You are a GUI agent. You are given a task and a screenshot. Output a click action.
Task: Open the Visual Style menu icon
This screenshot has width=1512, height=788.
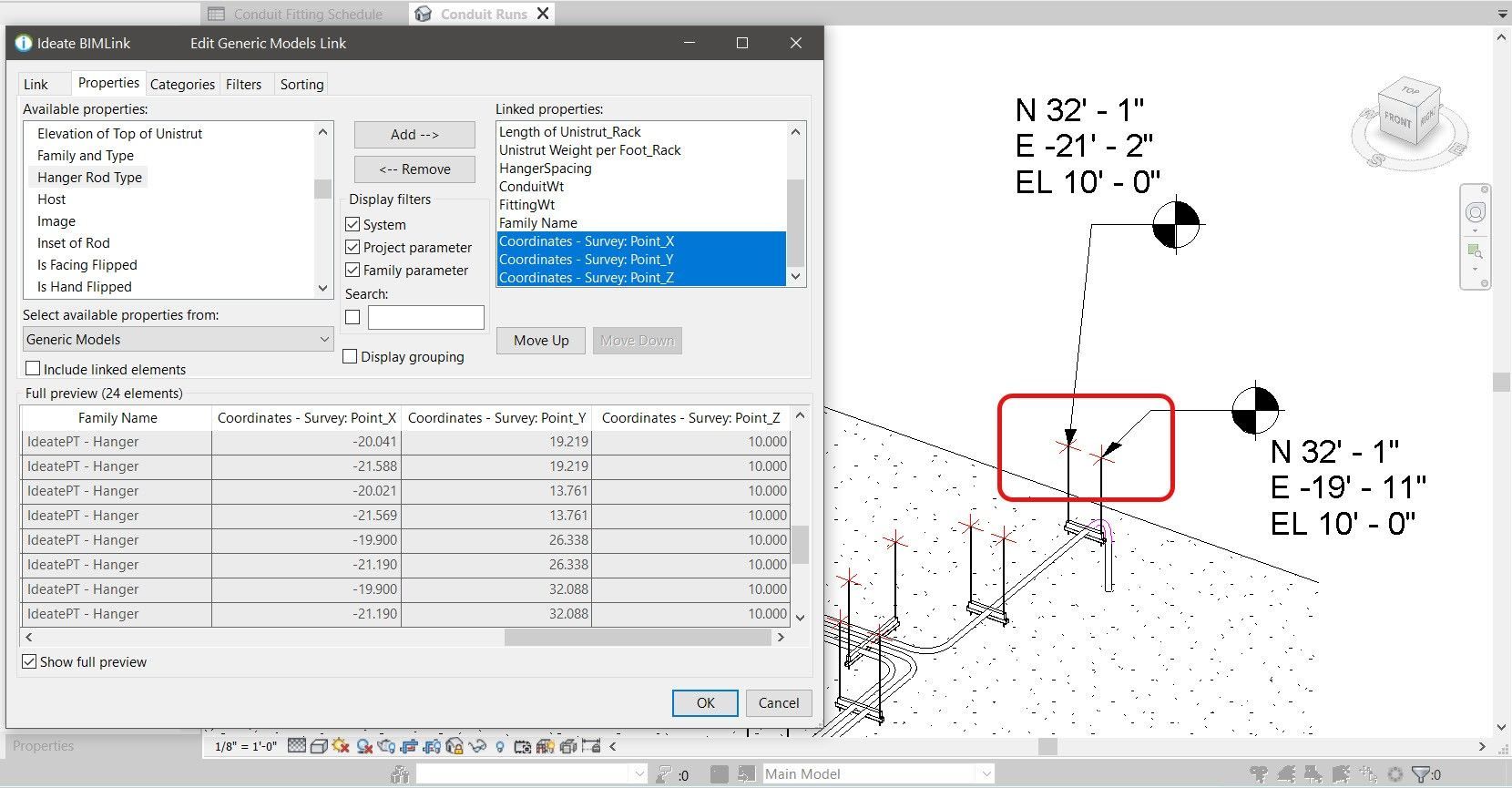pos(319,746)
